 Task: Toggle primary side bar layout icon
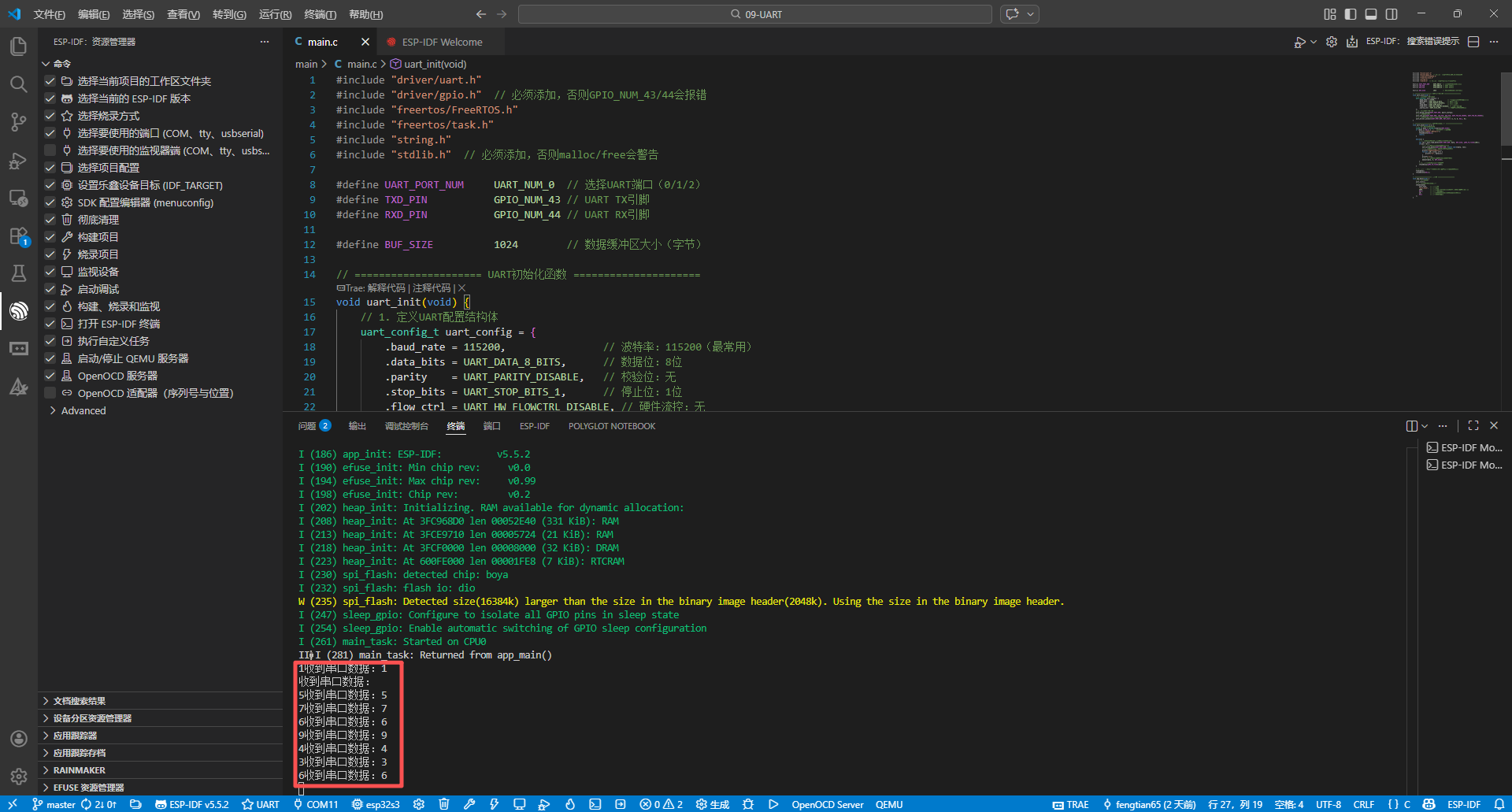1351,14
